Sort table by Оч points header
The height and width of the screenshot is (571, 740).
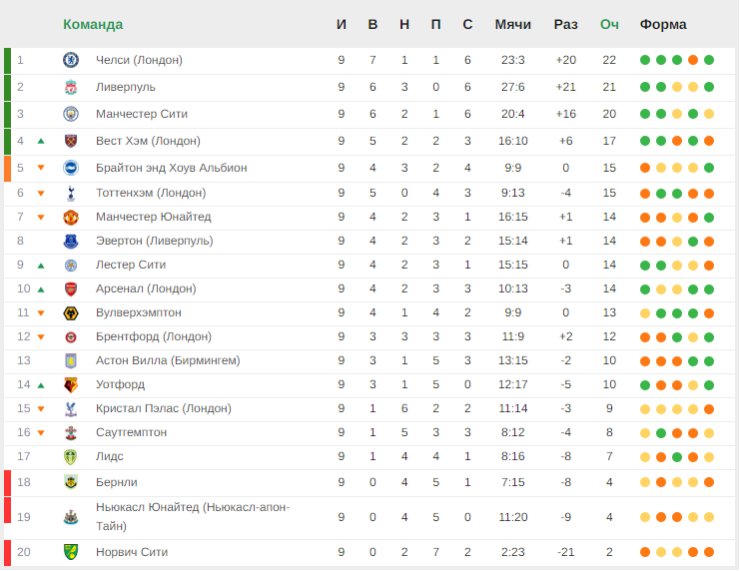point(609,24)
